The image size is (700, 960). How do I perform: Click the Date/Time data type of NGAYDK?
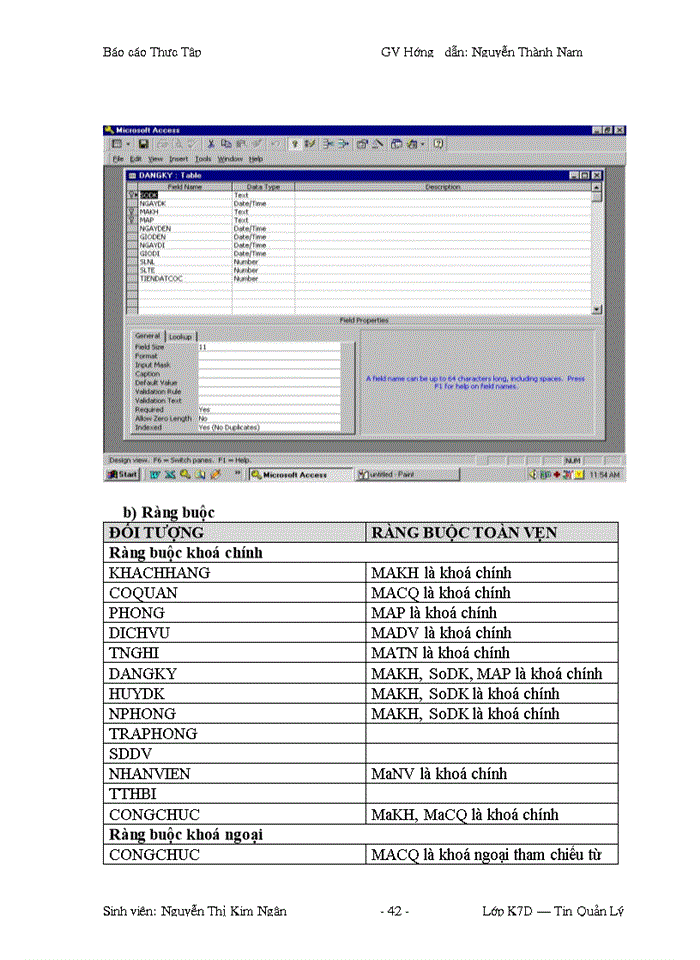(x=250, y=204)
